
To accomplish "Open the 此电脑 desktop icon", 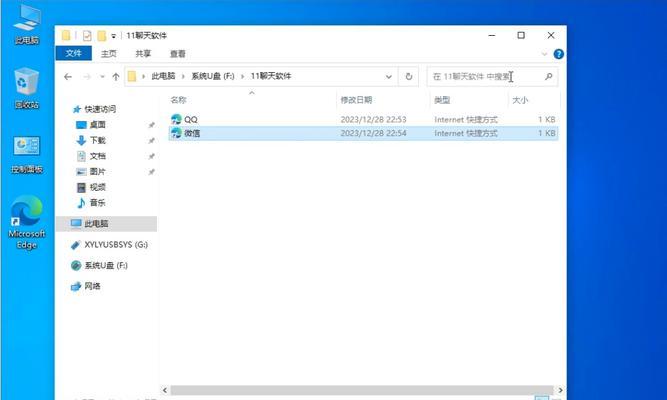I will pyautogui.click(x=26, y=24).
